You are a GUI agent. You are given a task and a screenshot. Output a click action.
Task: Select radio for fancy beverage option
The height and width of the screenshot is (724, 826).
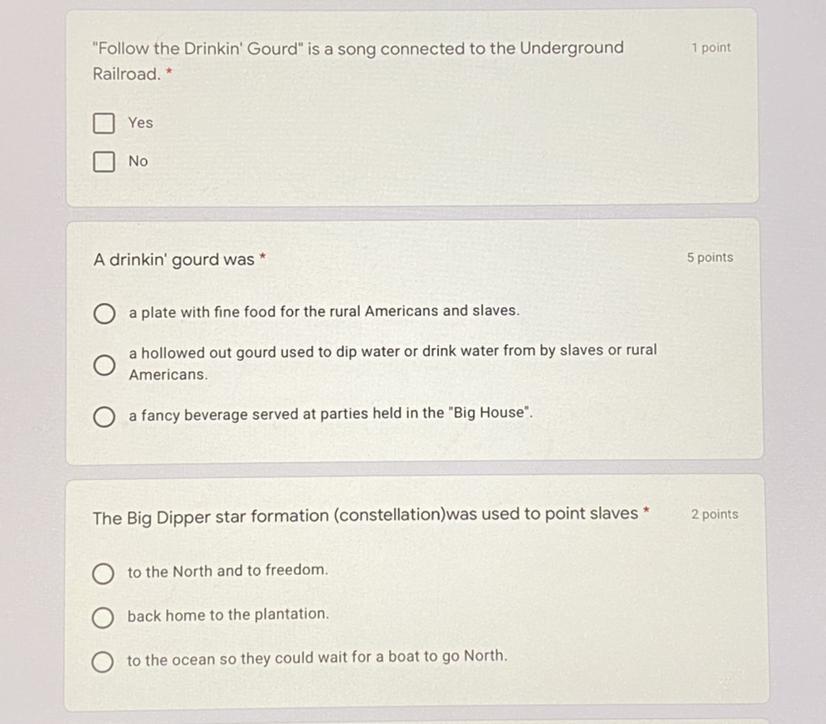coord(104,417)
